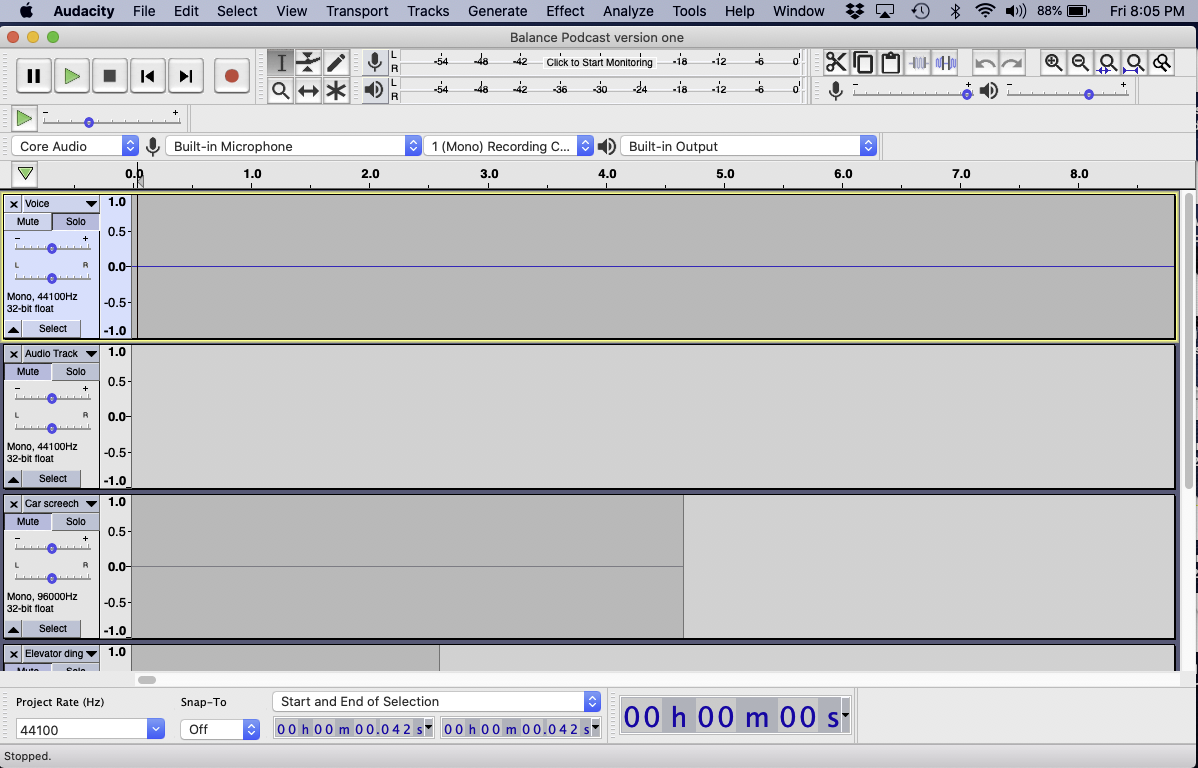Open the Generate menu
Image resolution: width=1198 pixels, height=768 pixels.
tap(497, 11)
